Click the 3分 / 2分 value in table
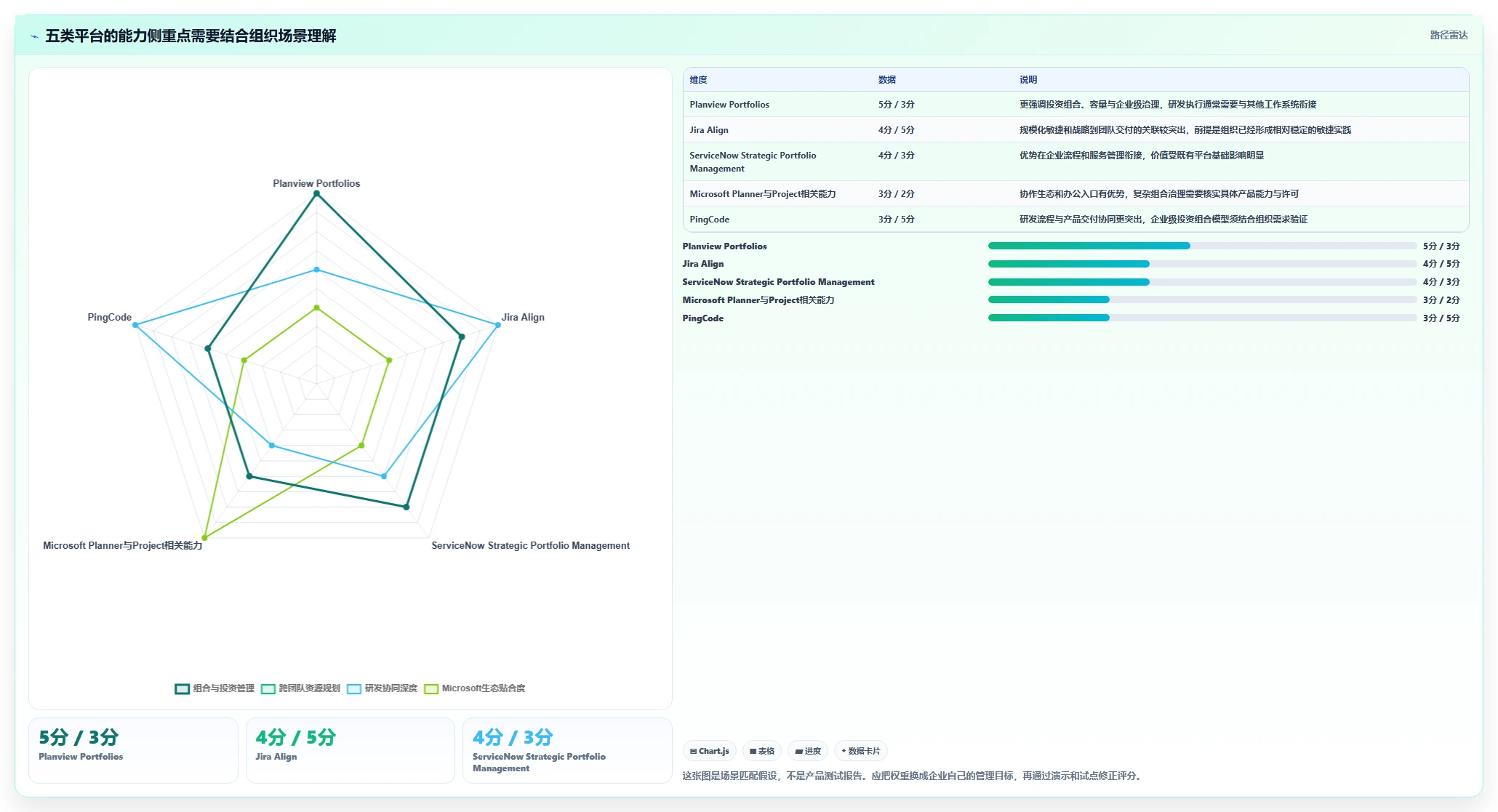 (x=896, y=194)
